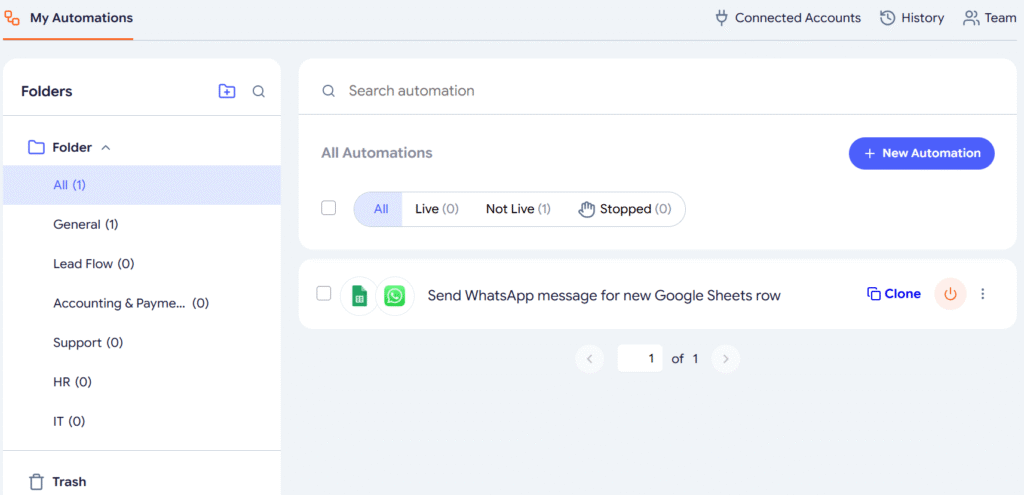
Task: Clone the Google Sheets WhatsApp automation
Action: [x=893, y=294]
